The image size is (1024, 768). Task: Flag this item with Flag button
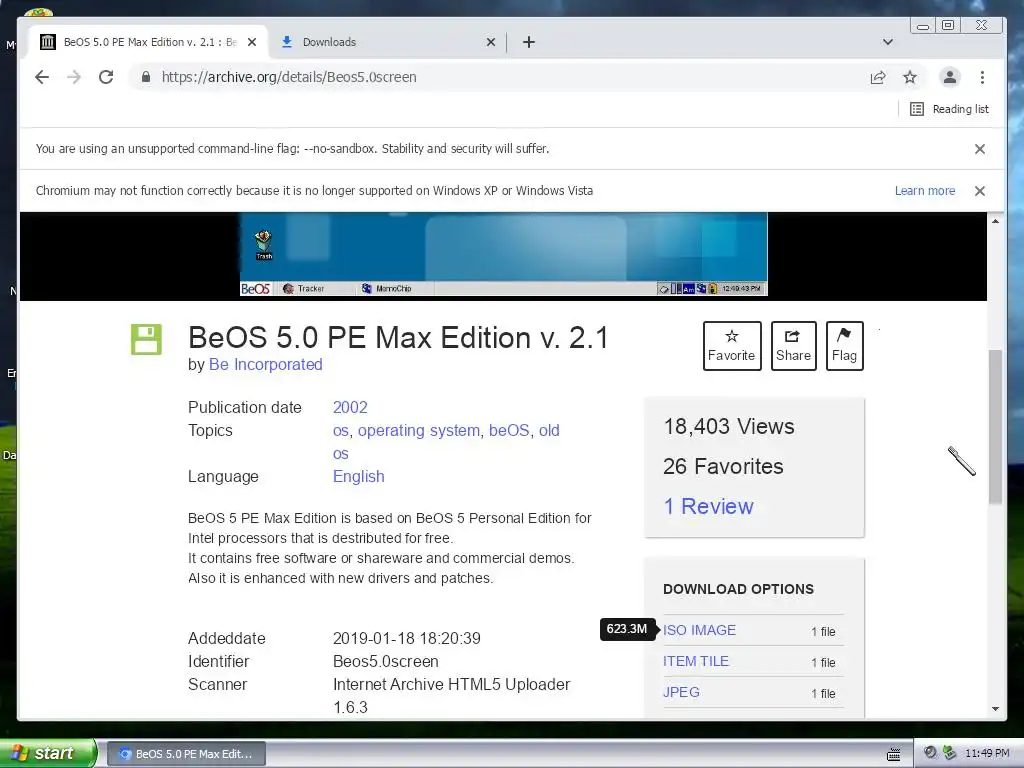844,345
